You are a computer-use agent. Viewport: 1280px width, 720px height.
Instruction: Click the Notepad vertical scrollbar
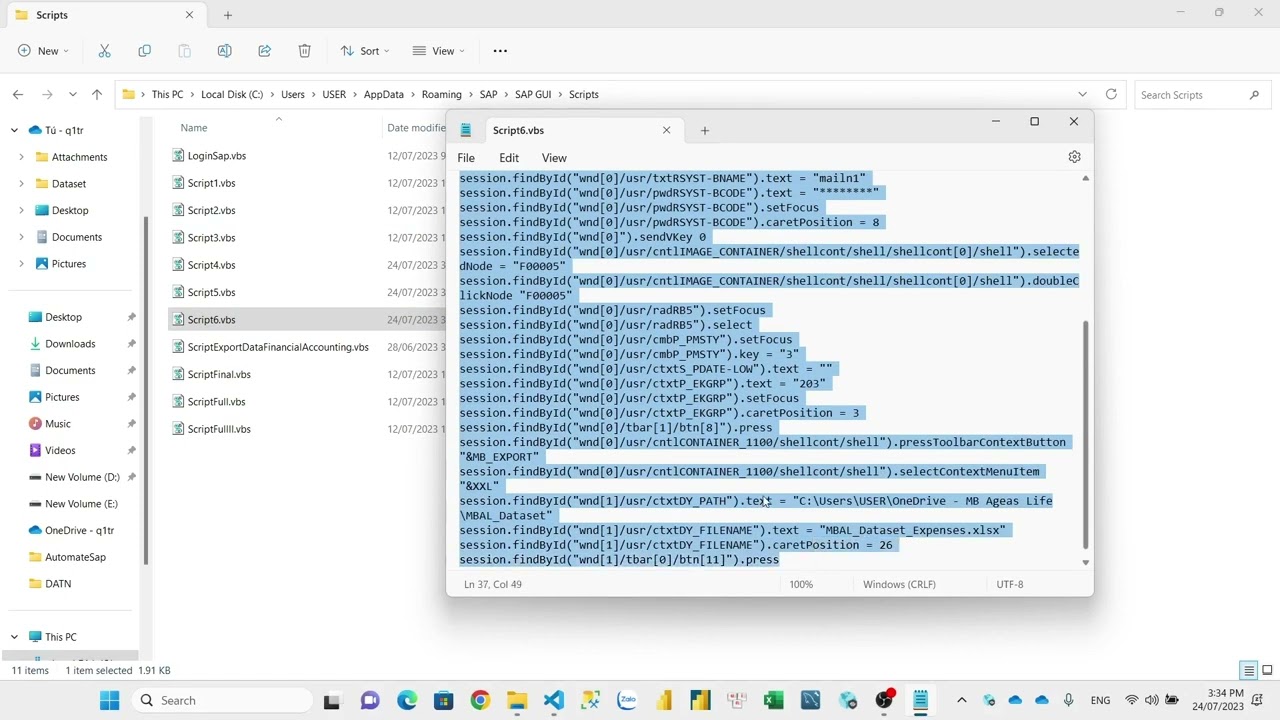tap(1085, 435)
